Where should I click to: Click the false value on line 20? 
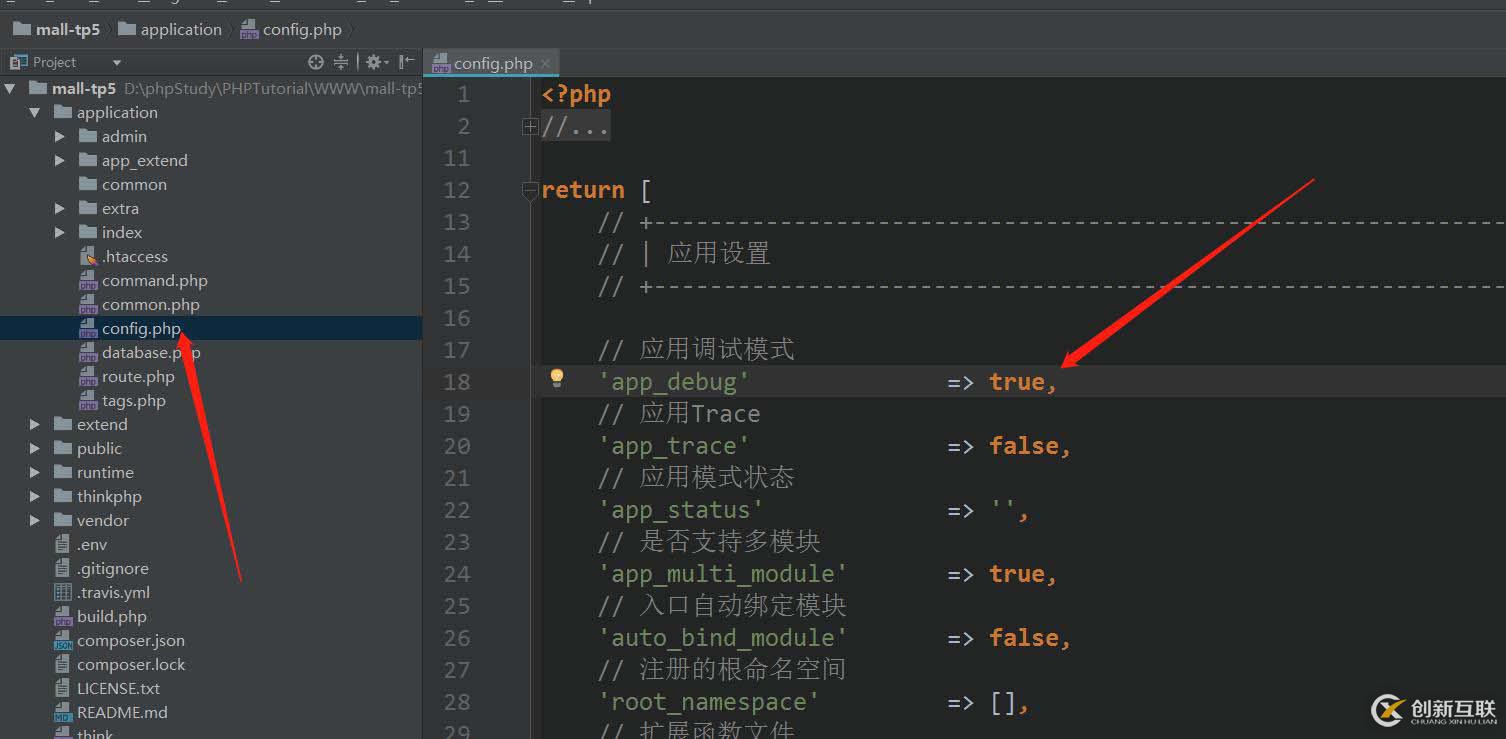[1024, 446]
